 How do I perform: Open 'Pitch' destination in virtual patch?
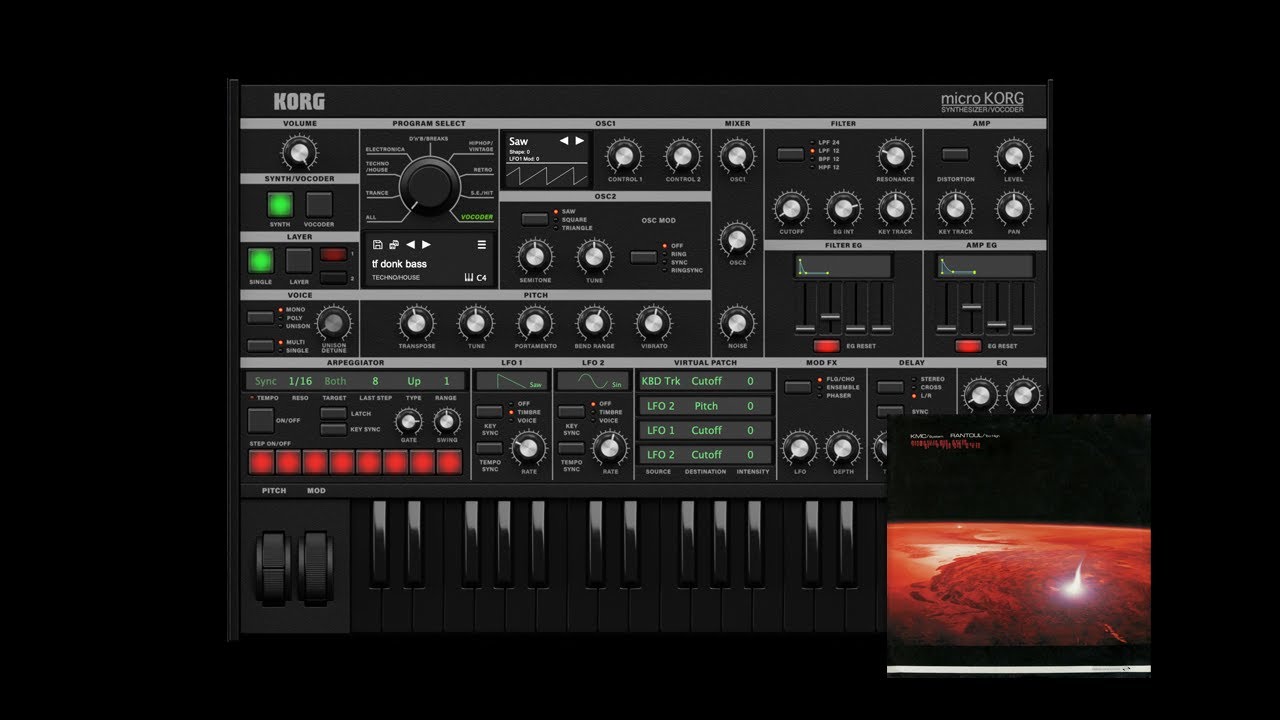pyautogui.click(x=706, y=406)
